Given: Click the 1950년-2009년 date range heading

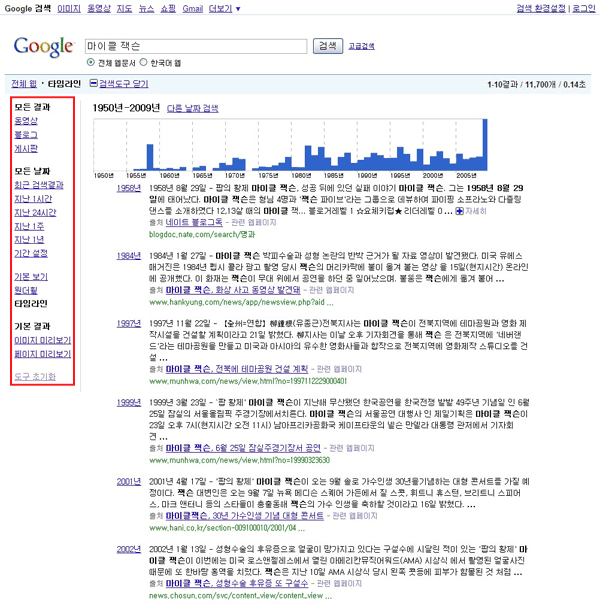Looking at the screenshot, I should coord(126,108).
